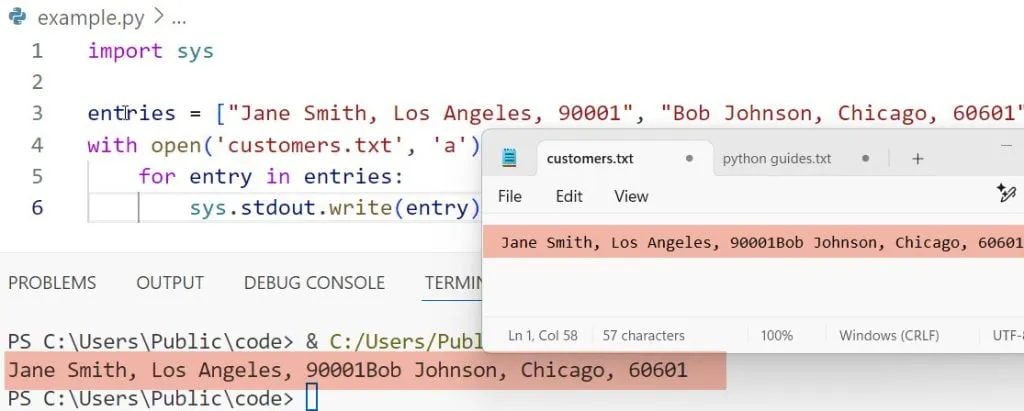Open the View menu in Notepad

631,196
